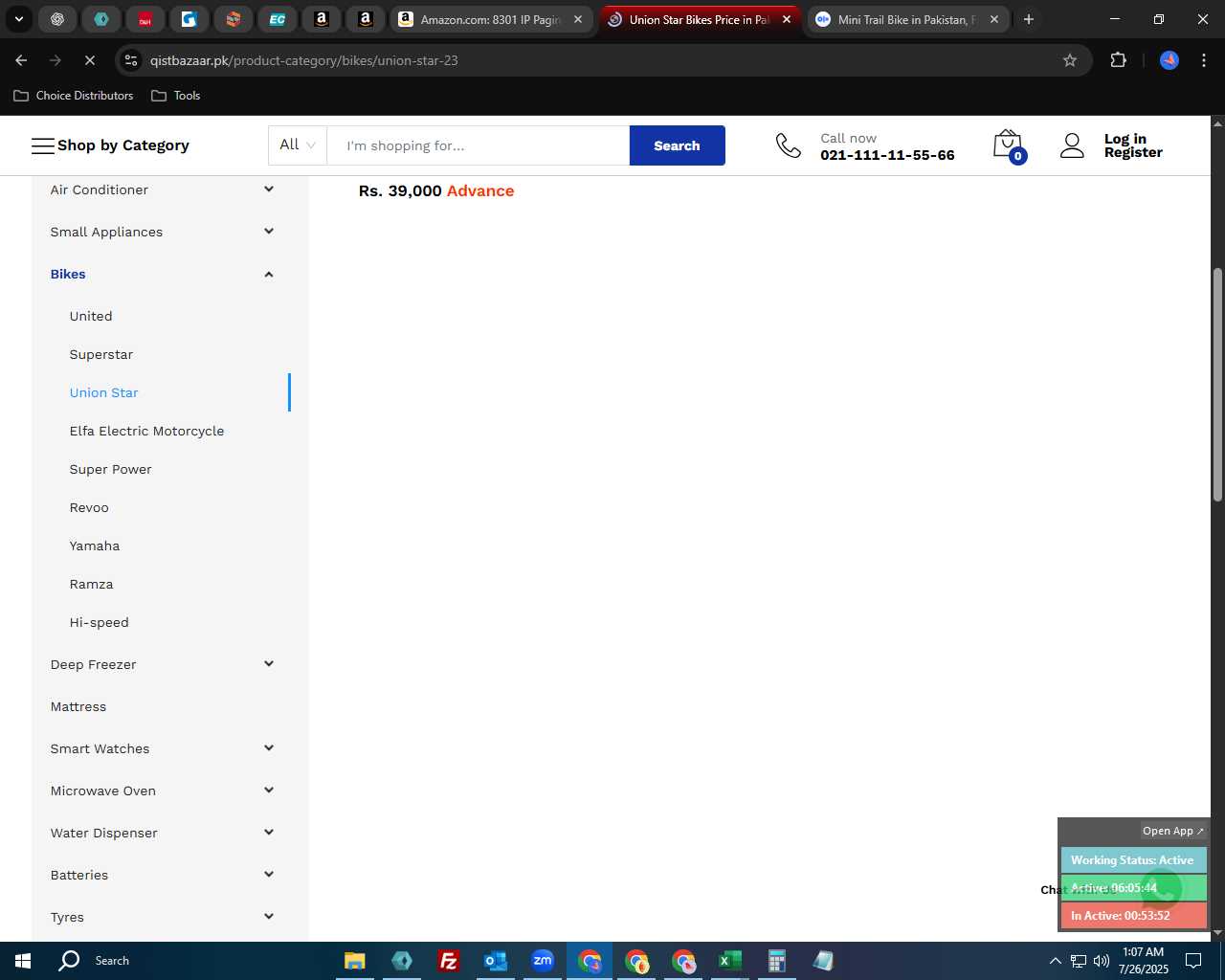Image resolution: width=1225 pixels, height=980 pixels.
Task: Open the D&H pinned tab
Action: pos(145,19)
